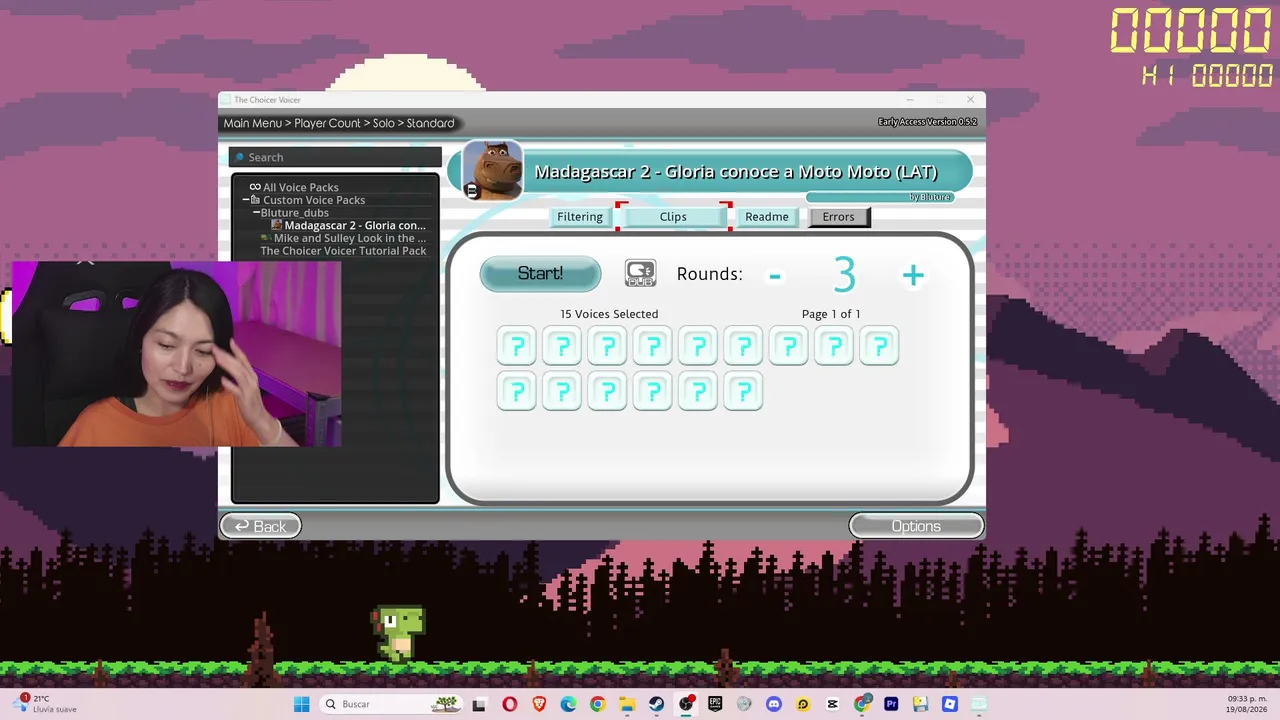Click the first voice tile in the bottom row
Viewport: 1280px width, 720px height.
coord(517,391)
